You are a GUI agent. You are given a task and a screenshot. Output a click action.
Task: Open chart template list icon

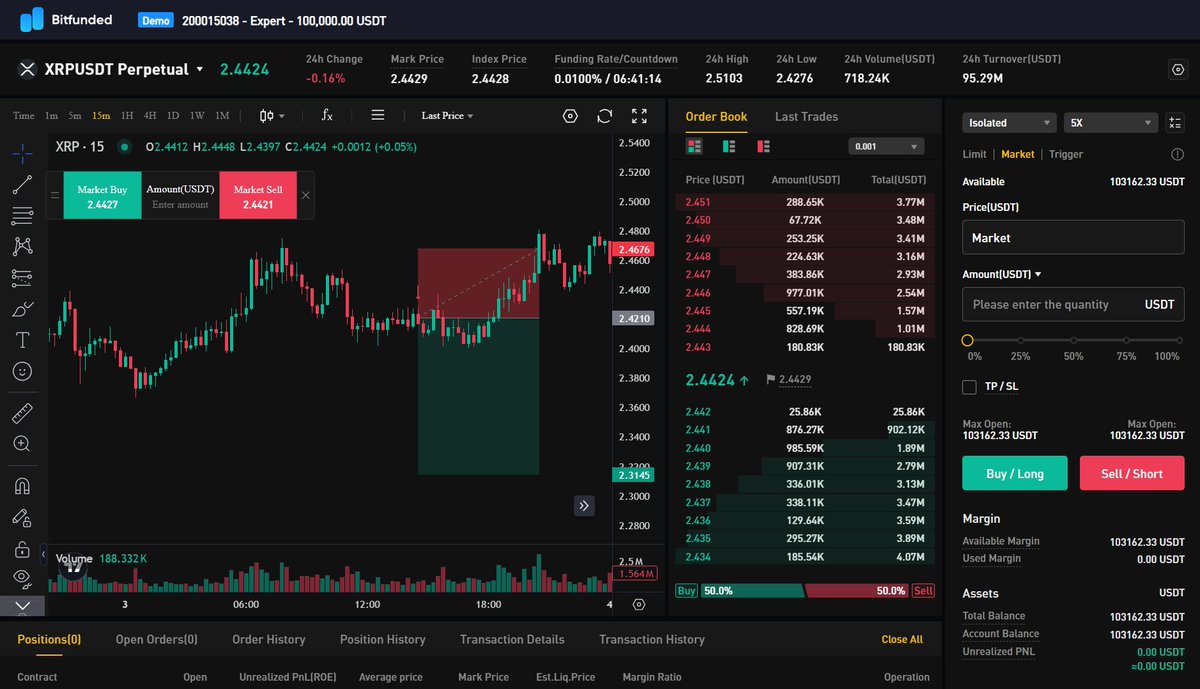pos(378,116)
